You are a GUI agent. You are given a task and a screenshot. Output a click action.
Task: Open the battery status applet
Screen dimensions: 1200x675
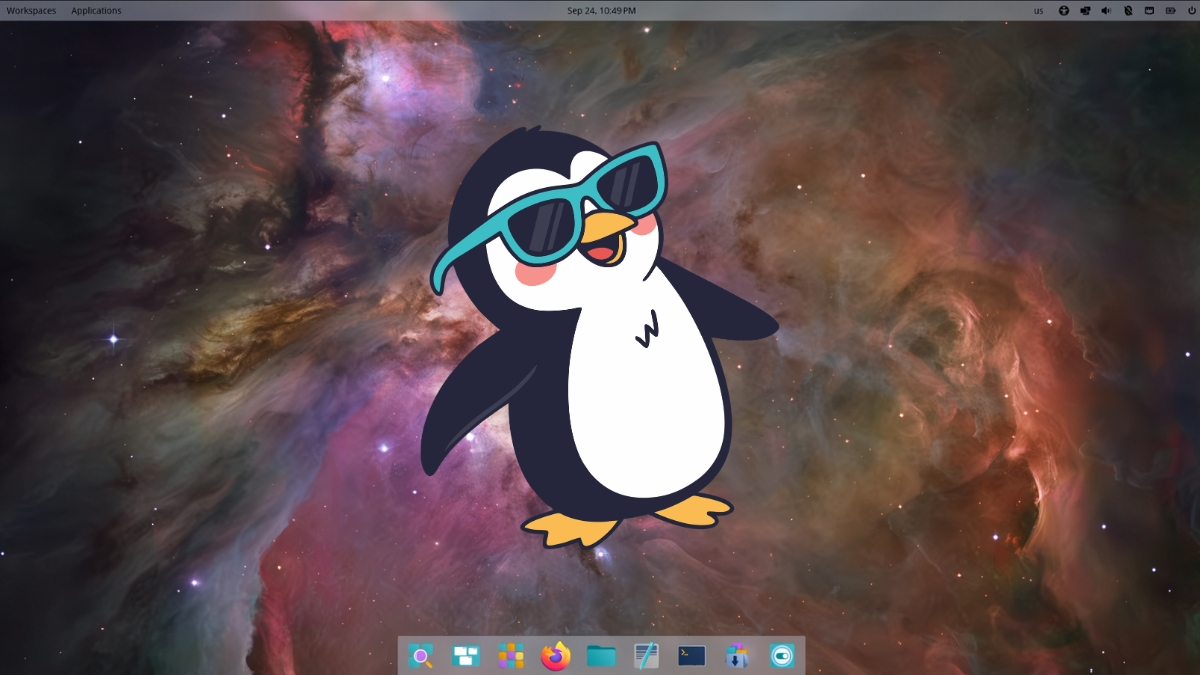(x=1171, y=11)
